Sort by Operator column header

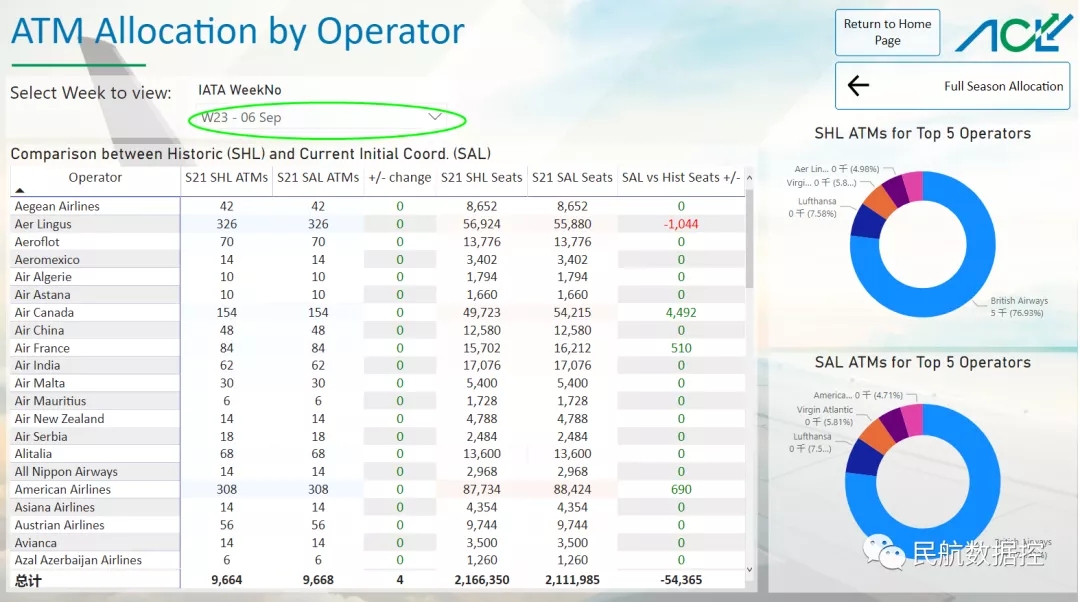tap(95, 177)
